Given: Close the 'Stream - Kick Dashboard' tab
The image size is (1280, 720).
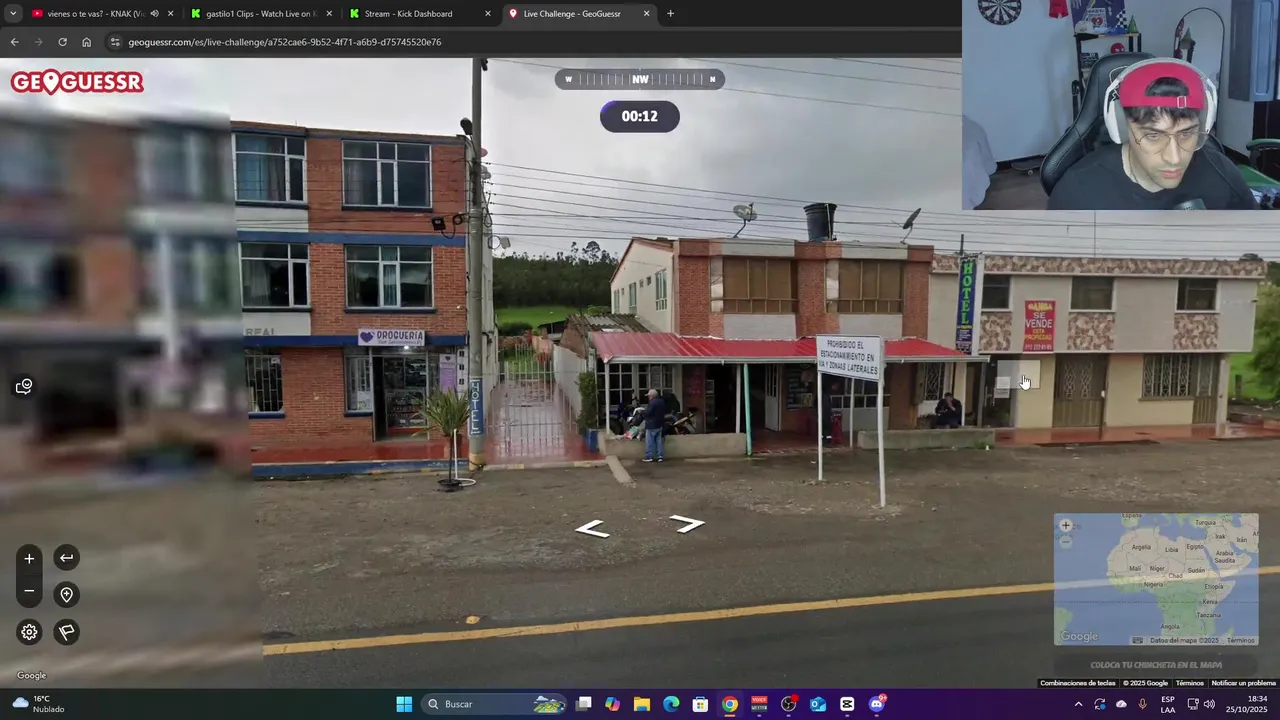Looking at the screenshot, I should coord(488,14).
